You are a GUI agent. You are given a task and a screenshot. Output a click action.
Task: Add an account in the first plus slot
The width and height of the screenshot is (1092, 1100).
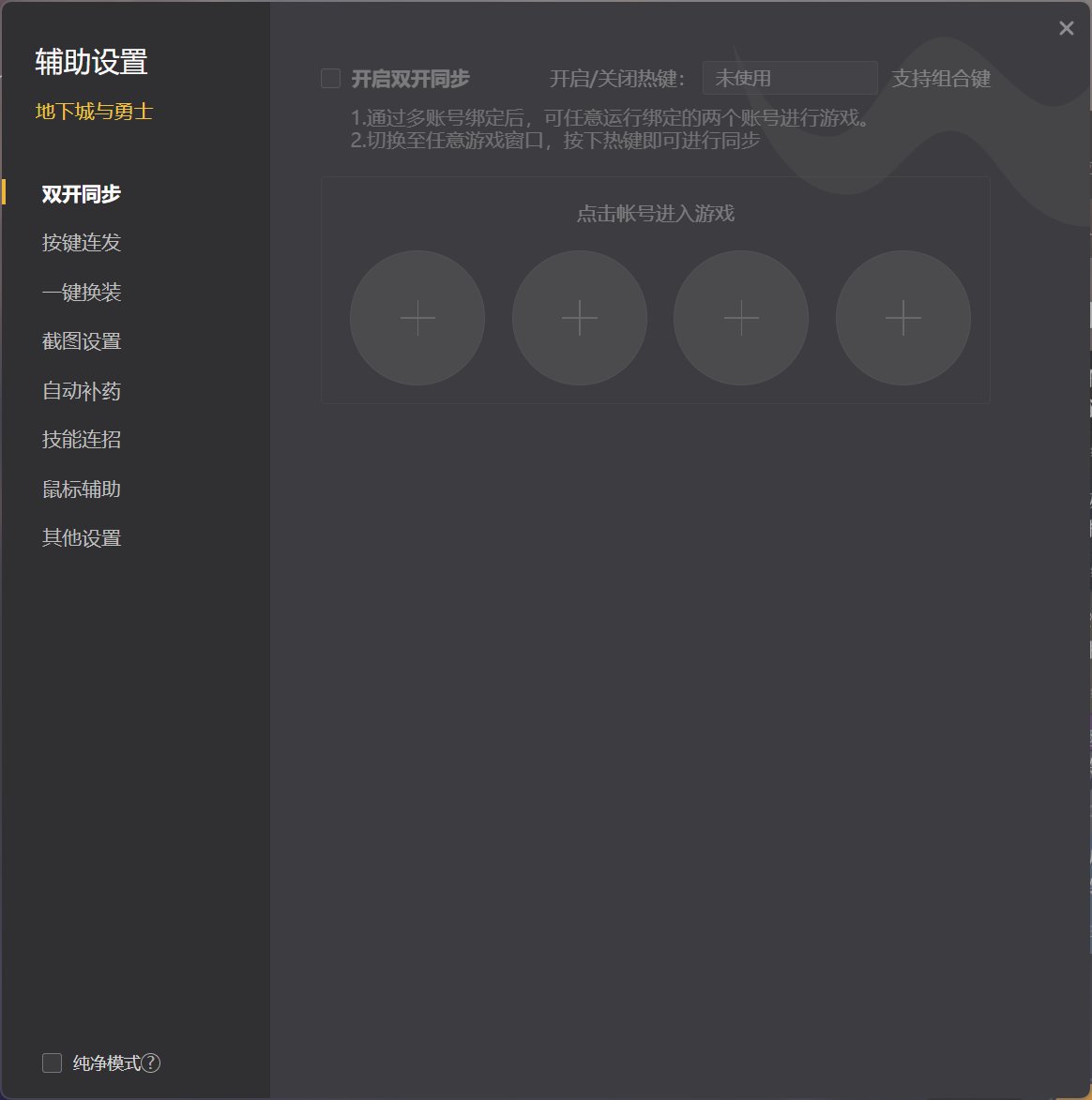(417, 318)
